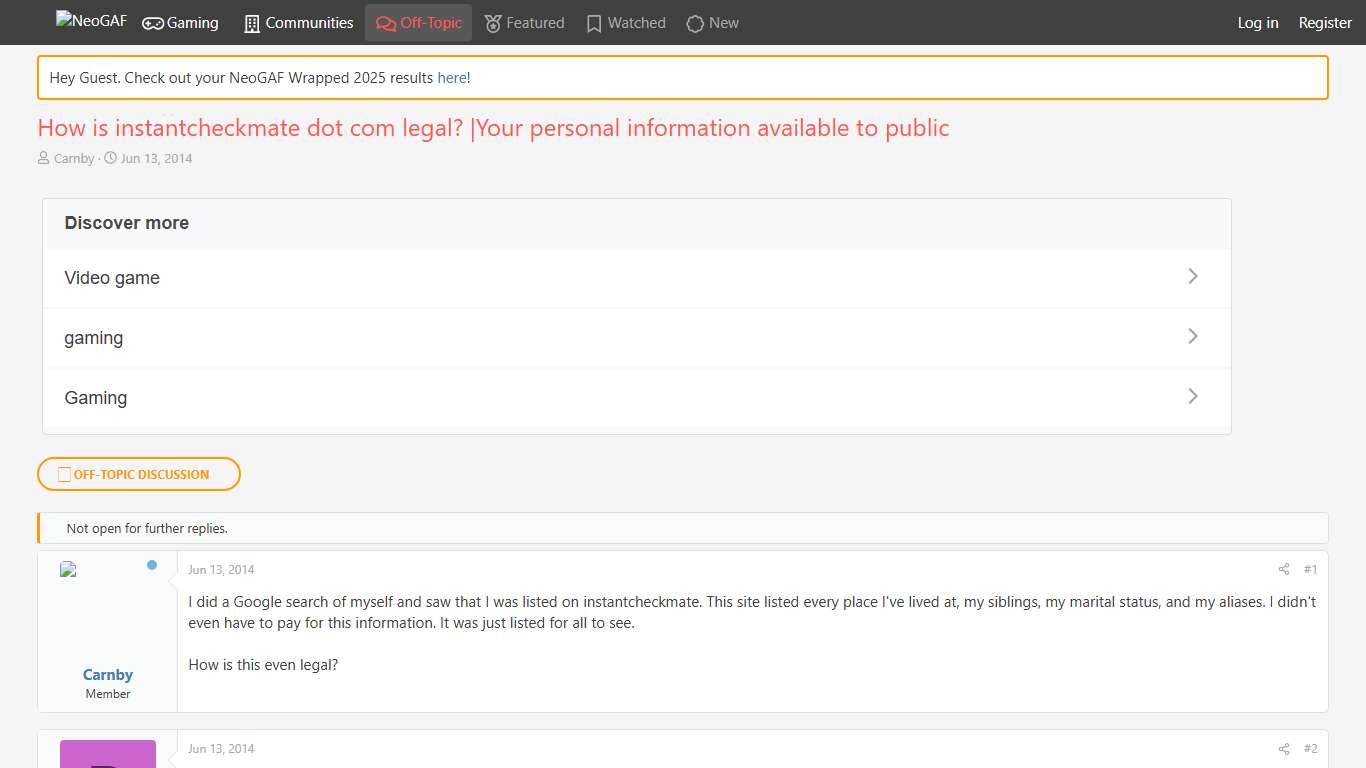Toggle the OFF-TOPIC DISCUSSION tag
This screenshot has height=768, width=1366.
138,473
